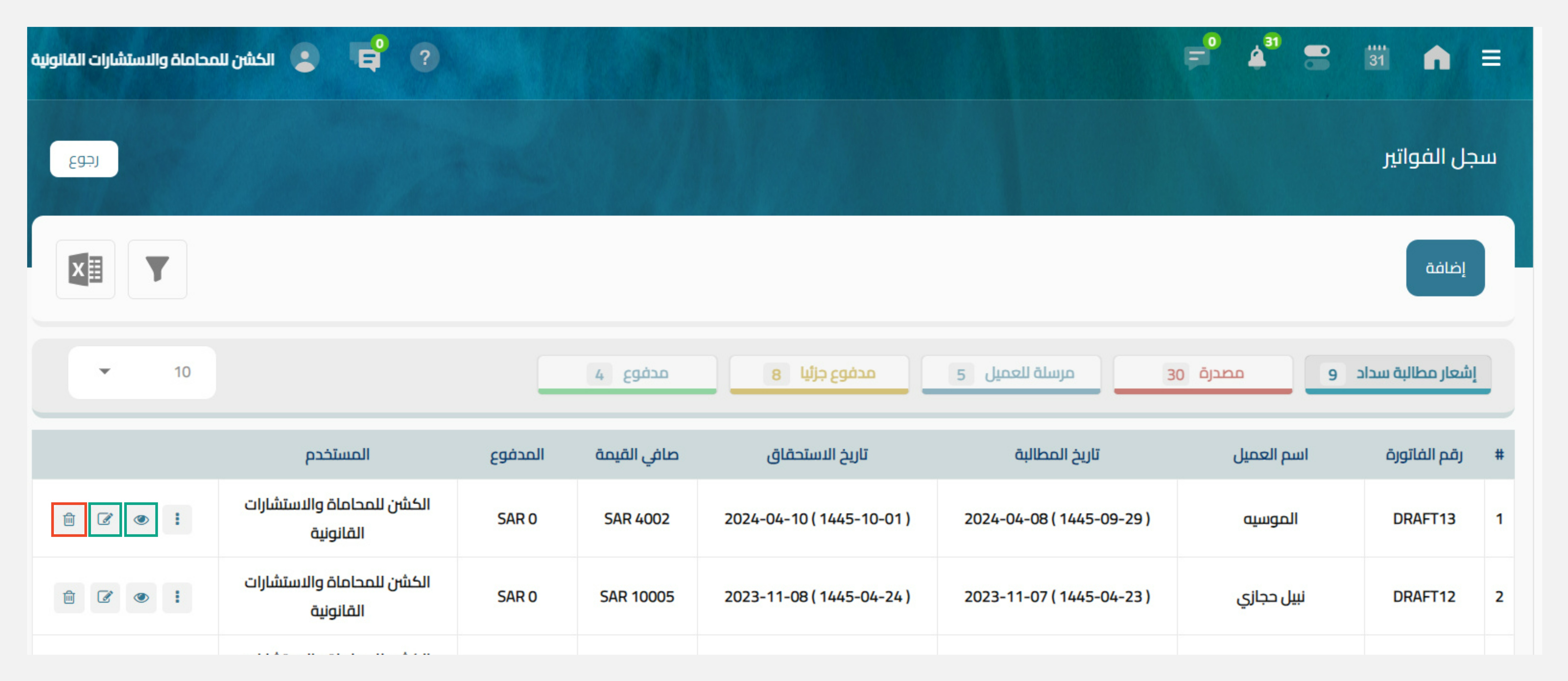Open more options menu for DRAFT12
Image resolution: width=1568 pixels, height=681 pixels.
pos(177,597)
